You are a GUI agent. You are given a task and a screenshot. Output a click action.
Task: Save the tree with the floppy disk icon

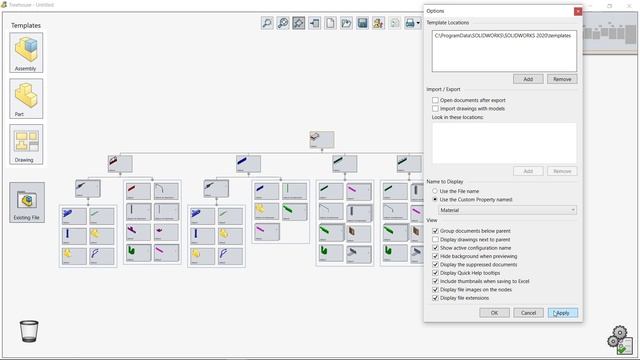[x=362, y=23]
